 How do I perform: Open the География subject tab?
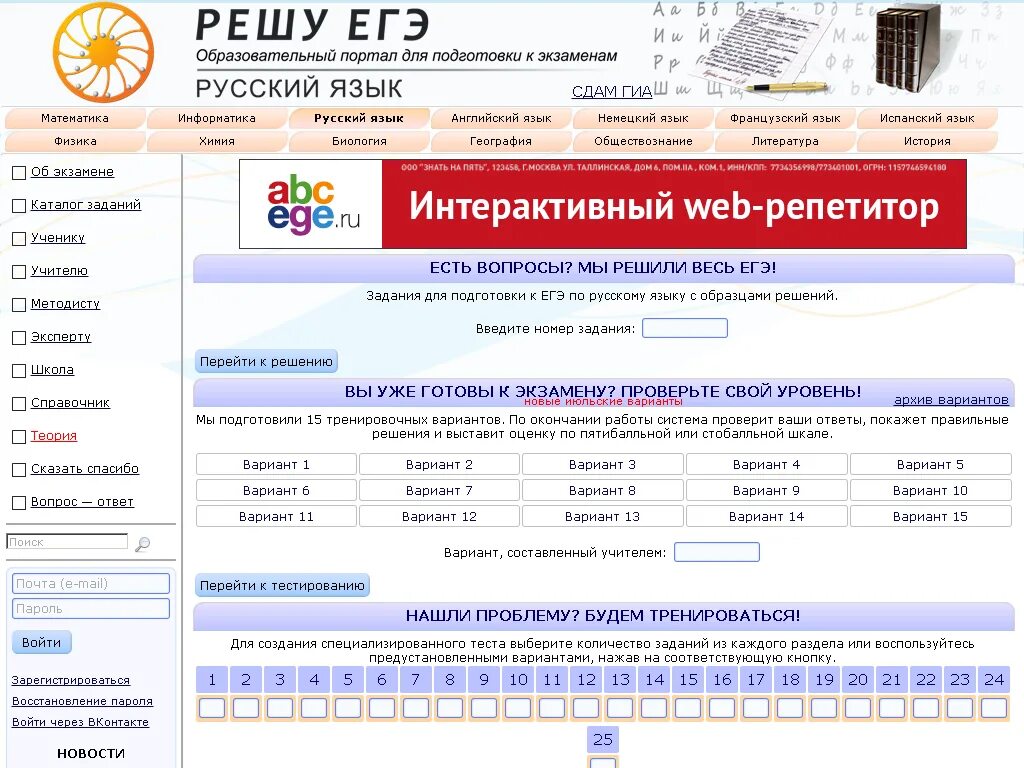501,141
